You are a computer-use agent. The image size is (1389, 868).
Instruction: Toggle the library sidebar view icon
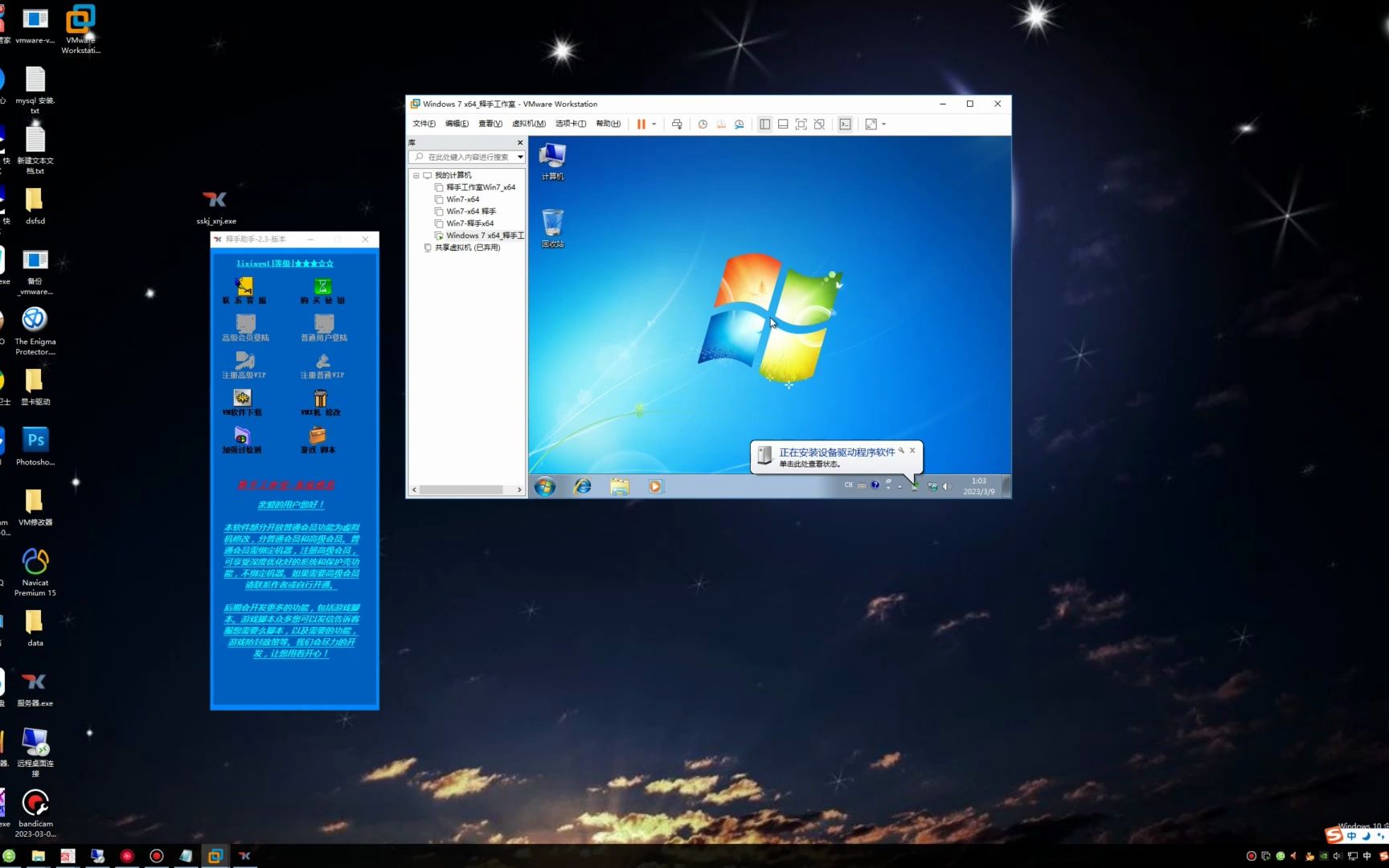(x=764, y=124)
